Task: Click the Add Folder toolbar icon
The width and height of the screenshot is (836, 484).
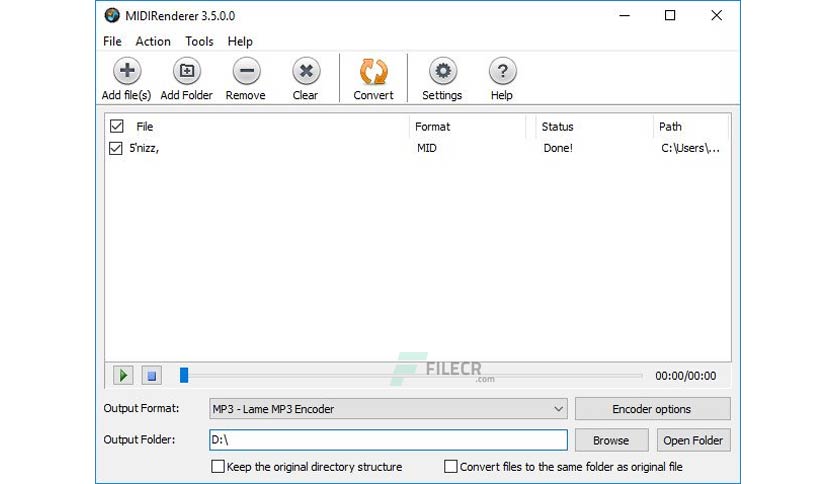Action: pos(187,71)
